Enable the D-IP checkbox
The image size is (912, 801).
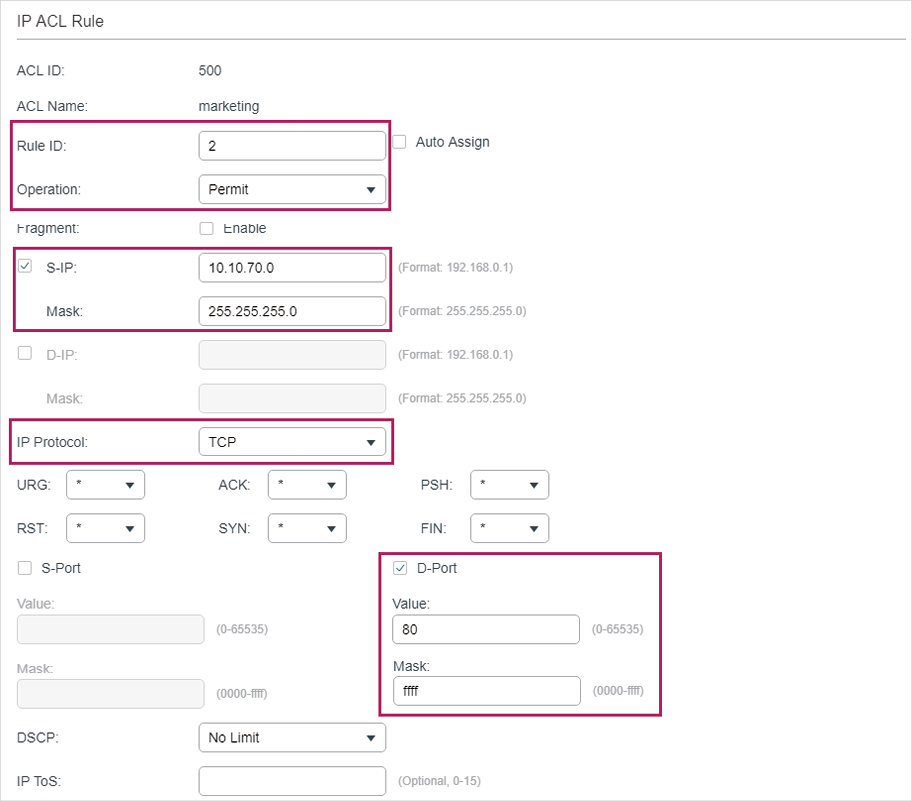[x=25, y=353]
